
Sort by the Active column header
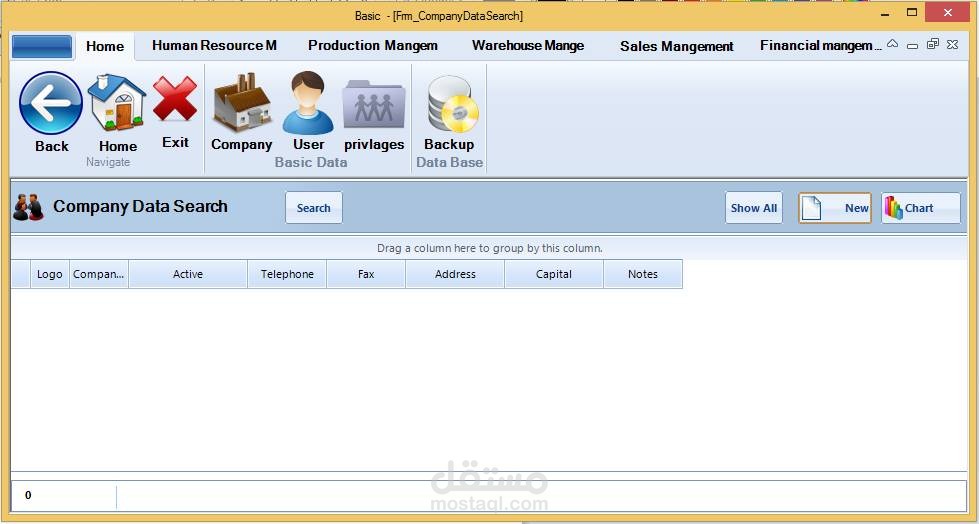pos(188,274)
